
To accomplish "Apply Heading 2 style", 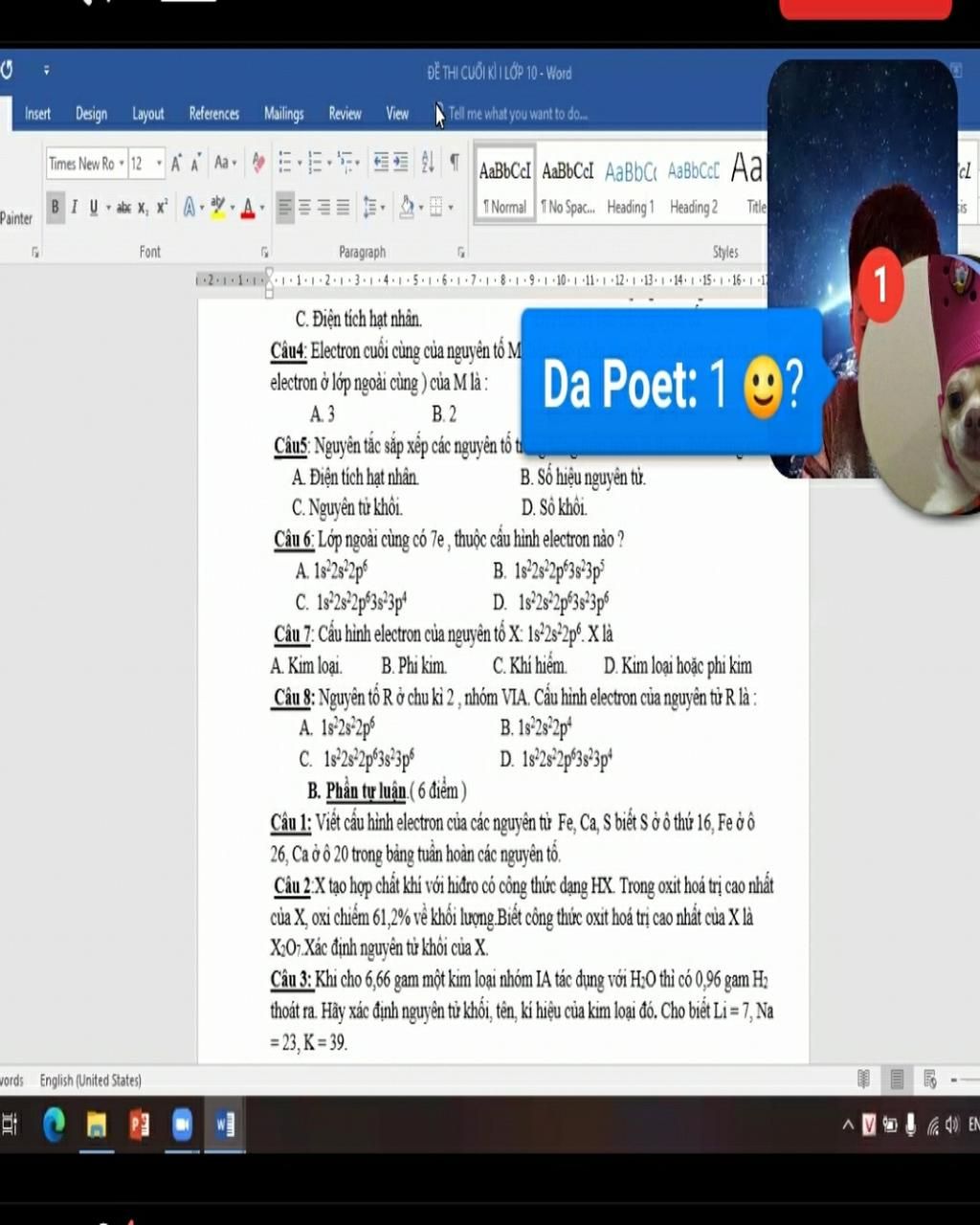I will [694, 186].
